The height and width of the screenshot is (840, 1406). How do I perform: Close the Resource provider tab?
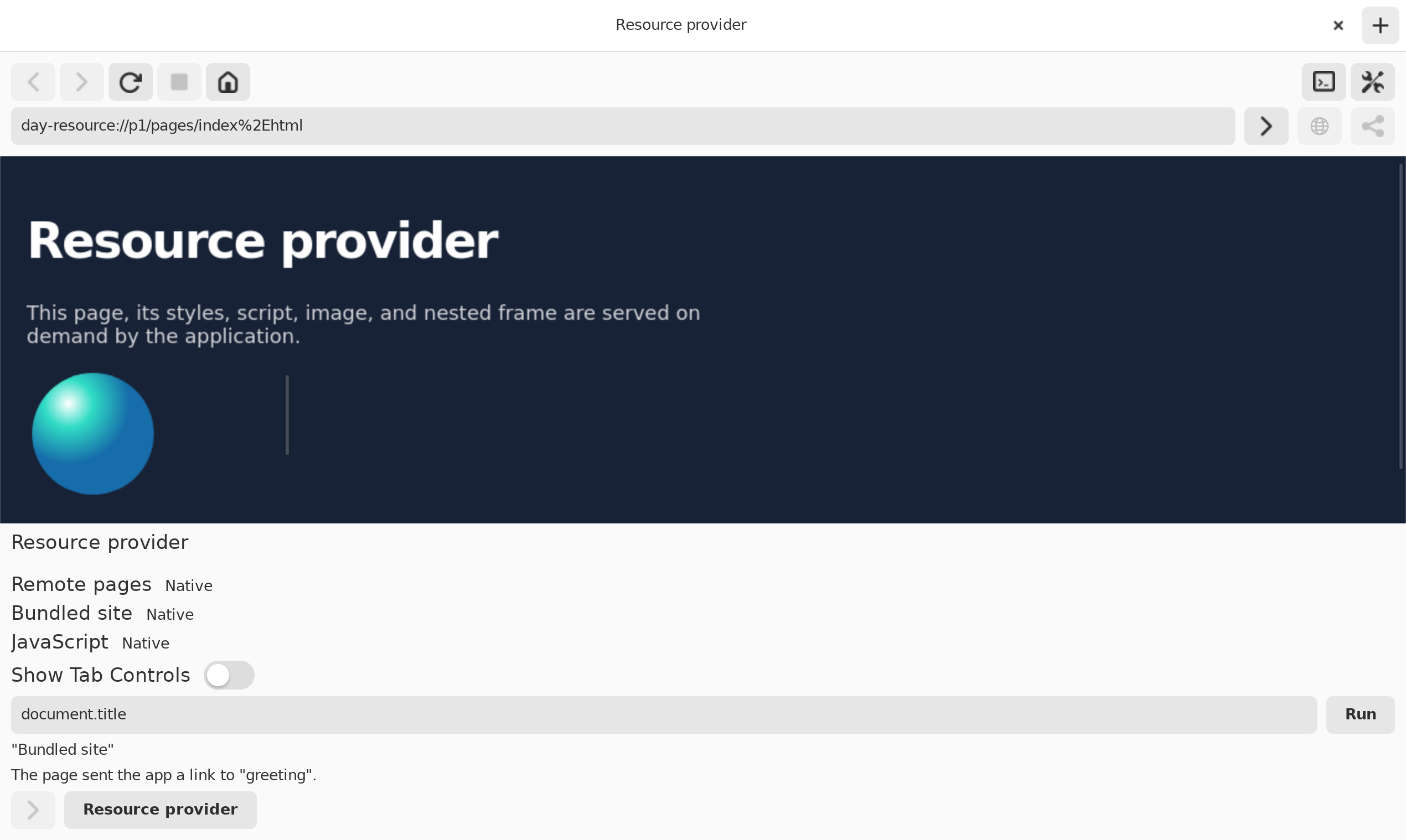click(1338, 25)
